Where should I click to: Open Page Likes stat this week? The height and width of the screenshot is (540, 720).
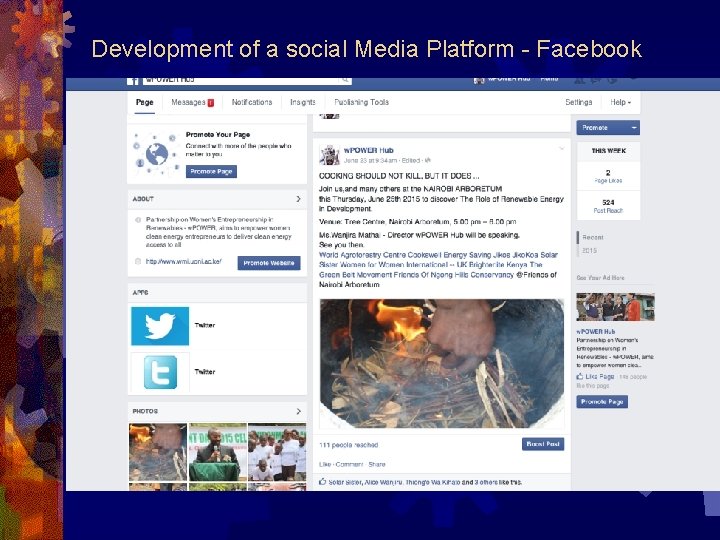608,176
